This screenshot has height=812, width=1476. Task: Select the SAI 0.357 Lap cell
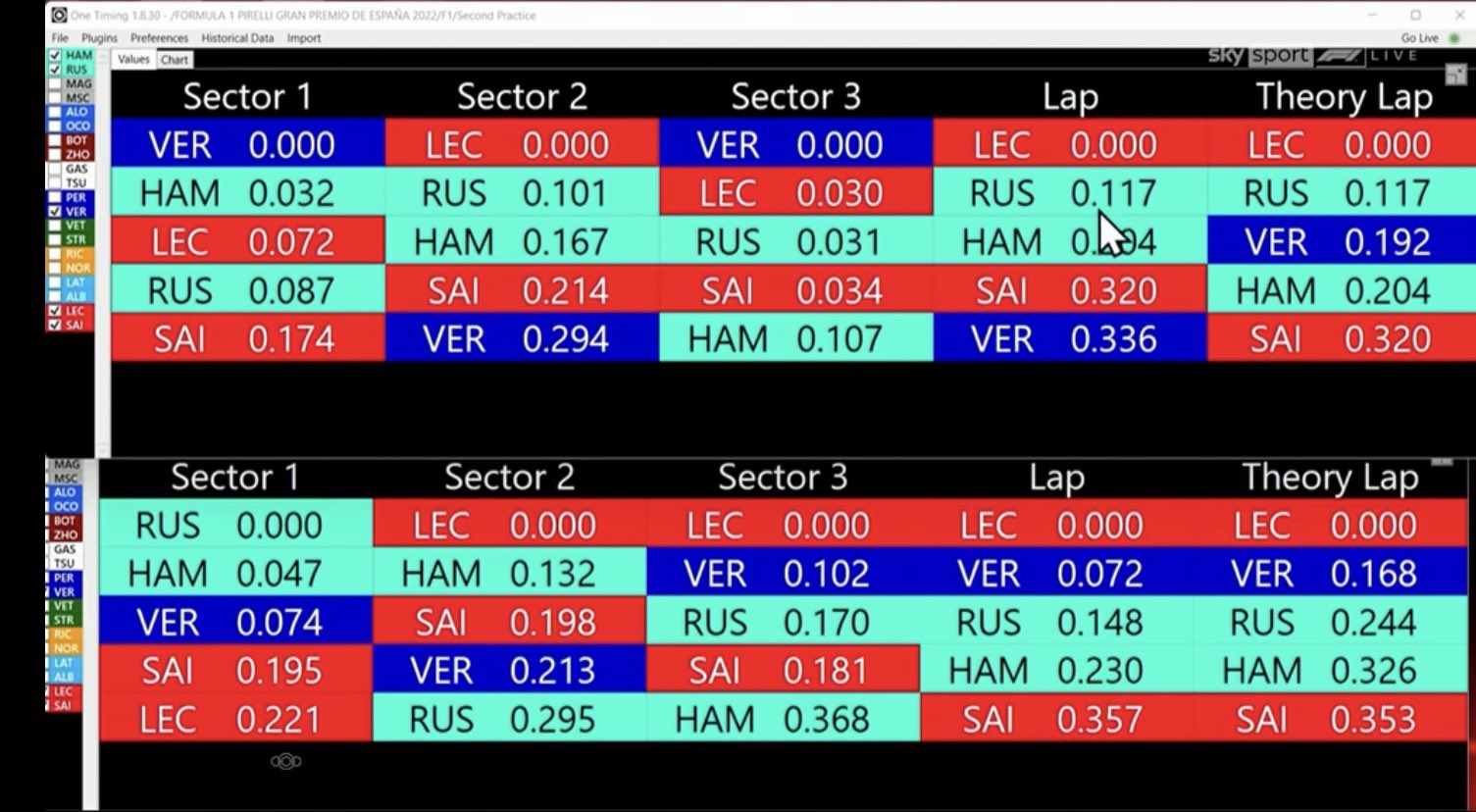1057,720
